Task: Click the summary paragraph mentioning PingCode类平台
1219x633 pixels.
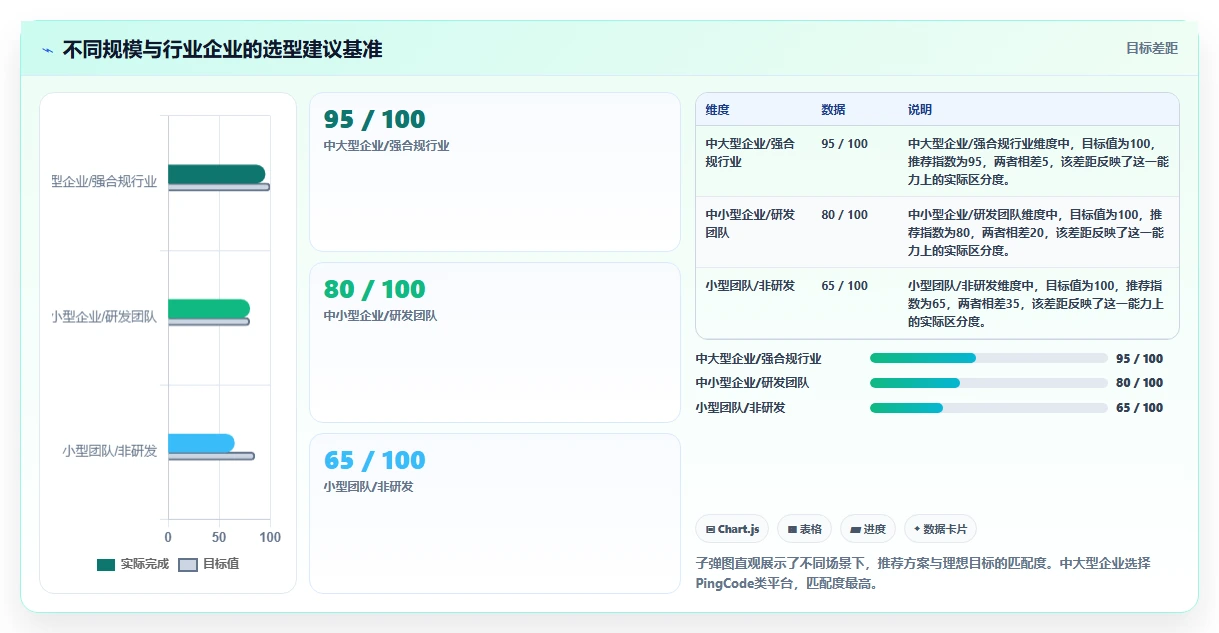Action: pos(923,573)
